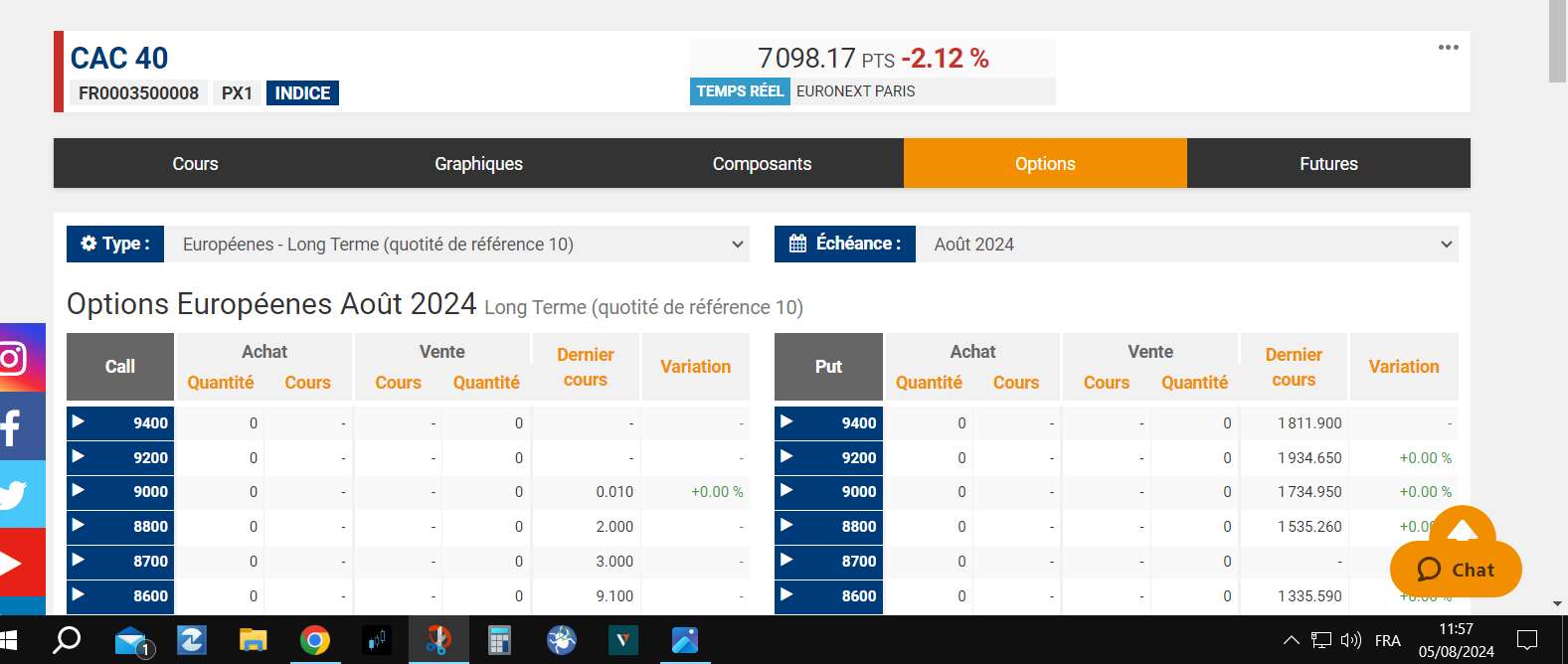The width and height of the screenshot is (1568, 664).
Task: Open the three-dots menu on CAC 40 header
Action: tap(1448, 48)
